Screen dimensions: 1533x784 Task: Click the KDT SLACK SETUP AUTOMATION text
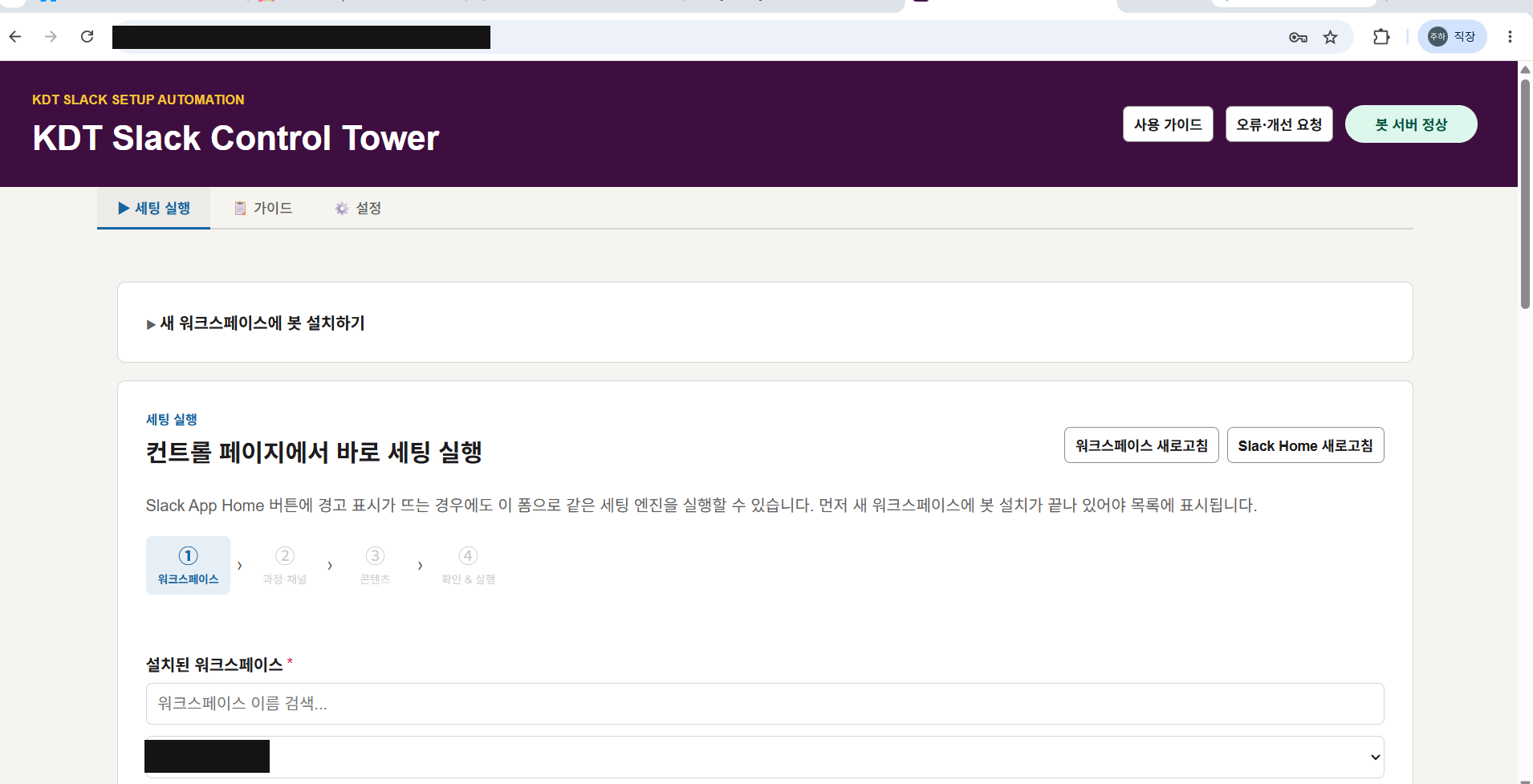138,100
